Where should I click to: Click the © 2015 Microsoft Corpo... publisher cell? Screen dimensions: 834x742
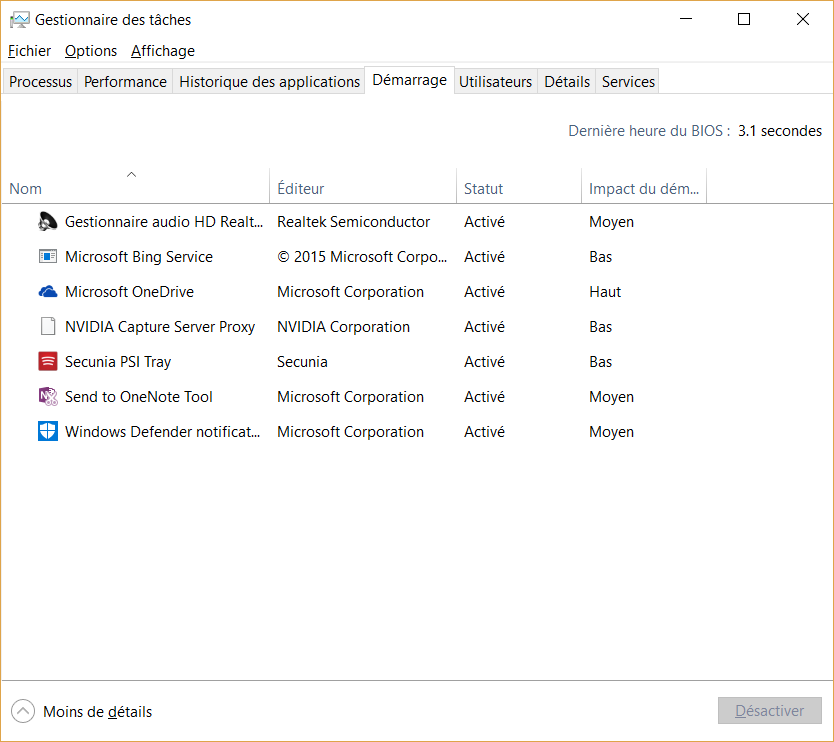click(362, 257)
